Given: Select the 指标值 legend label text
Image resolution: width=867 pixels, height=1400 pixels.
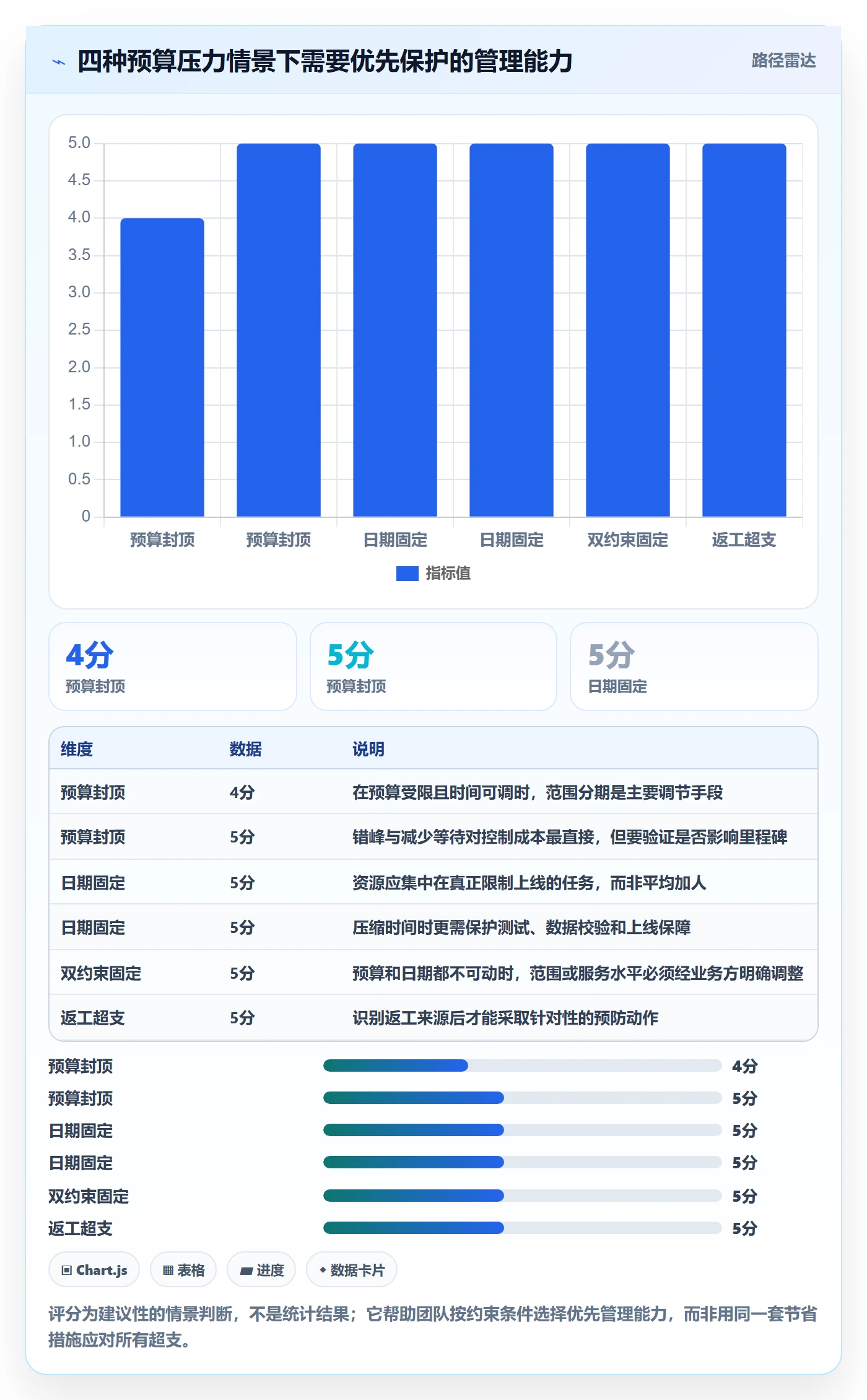Looking at the screenshot, I should [448, 574].
